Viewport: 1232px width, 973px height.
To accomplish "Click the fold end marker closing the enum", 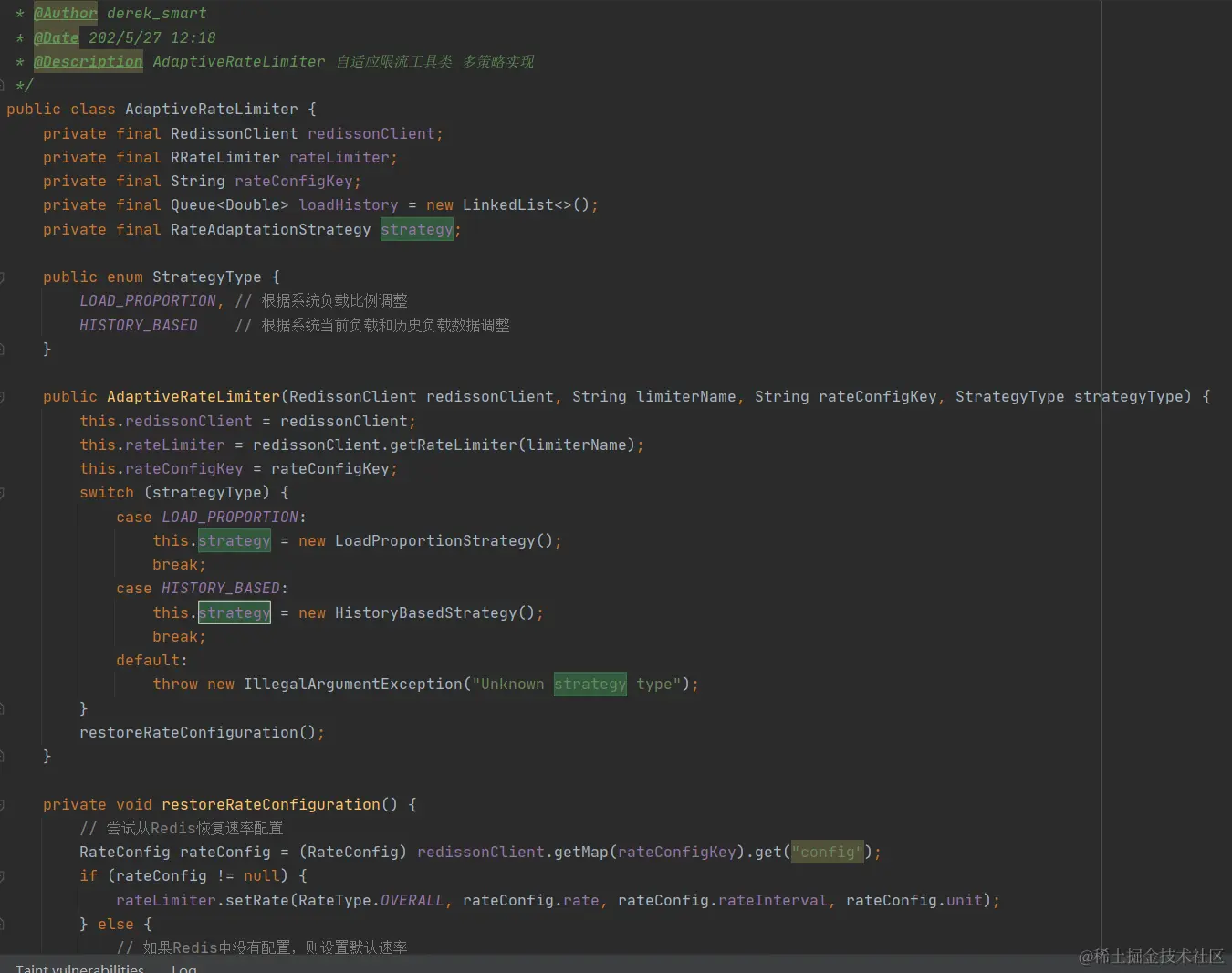I will coord(2,349).
